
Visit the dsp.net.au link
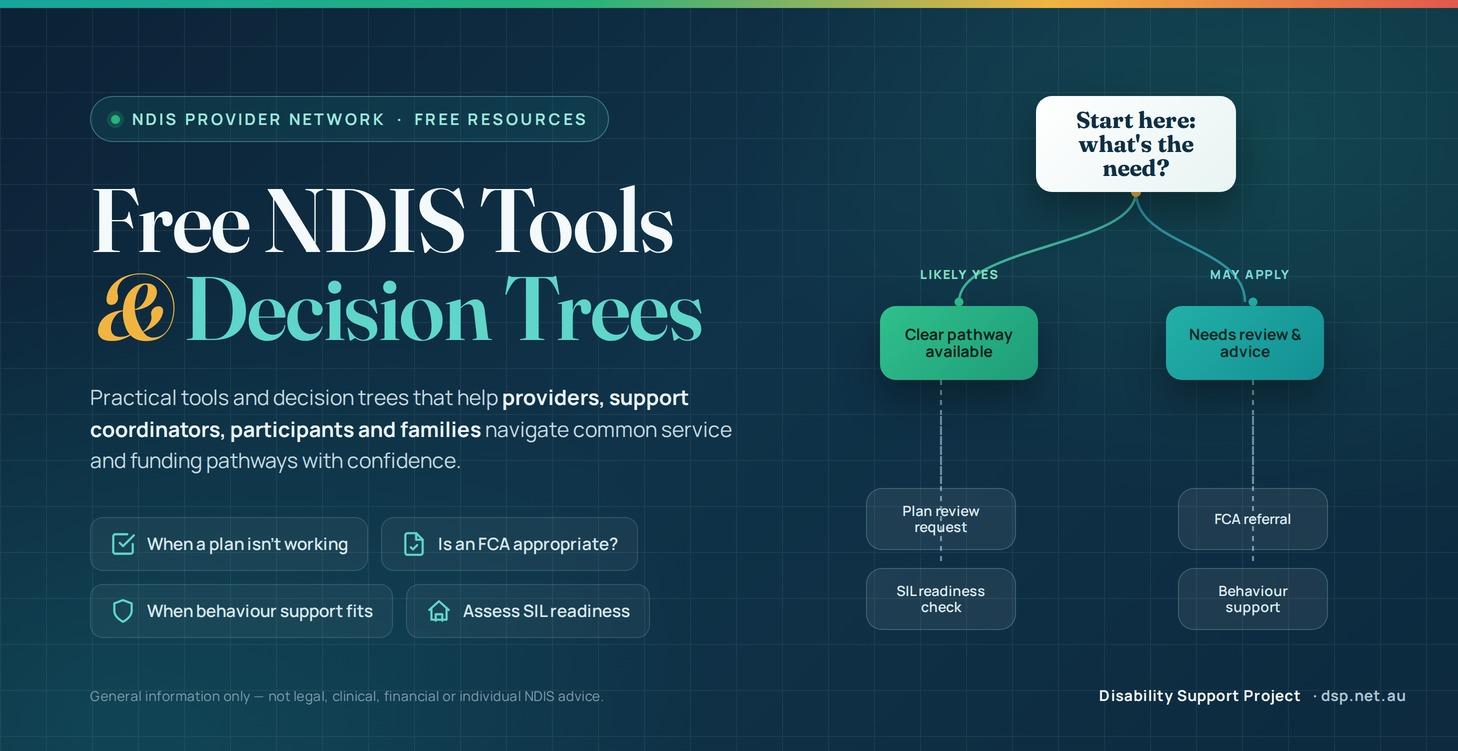[1363, 696]
